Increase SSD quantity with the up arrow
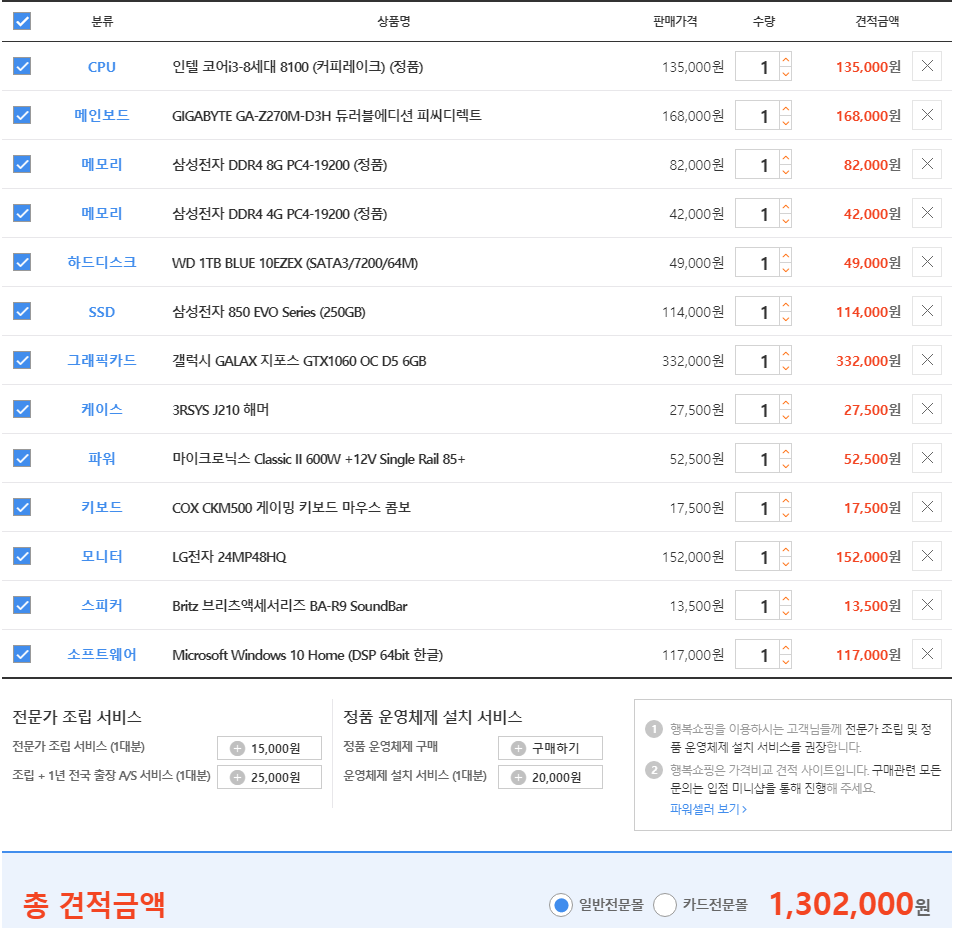Screen dimensions: 953x928 coord(786,305)
